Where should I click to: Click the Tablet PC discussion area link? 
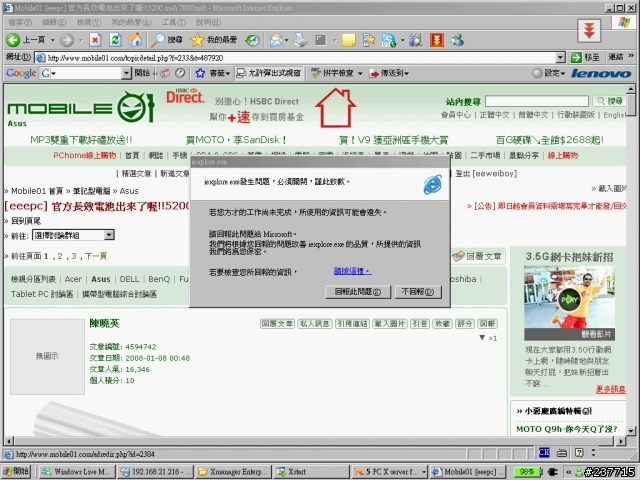point(42,294)
